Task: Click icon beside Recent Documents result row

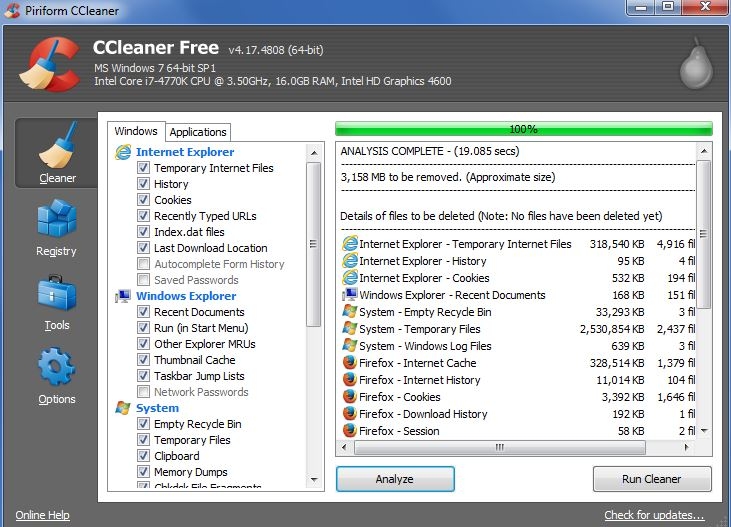Action: click(350, 295)
